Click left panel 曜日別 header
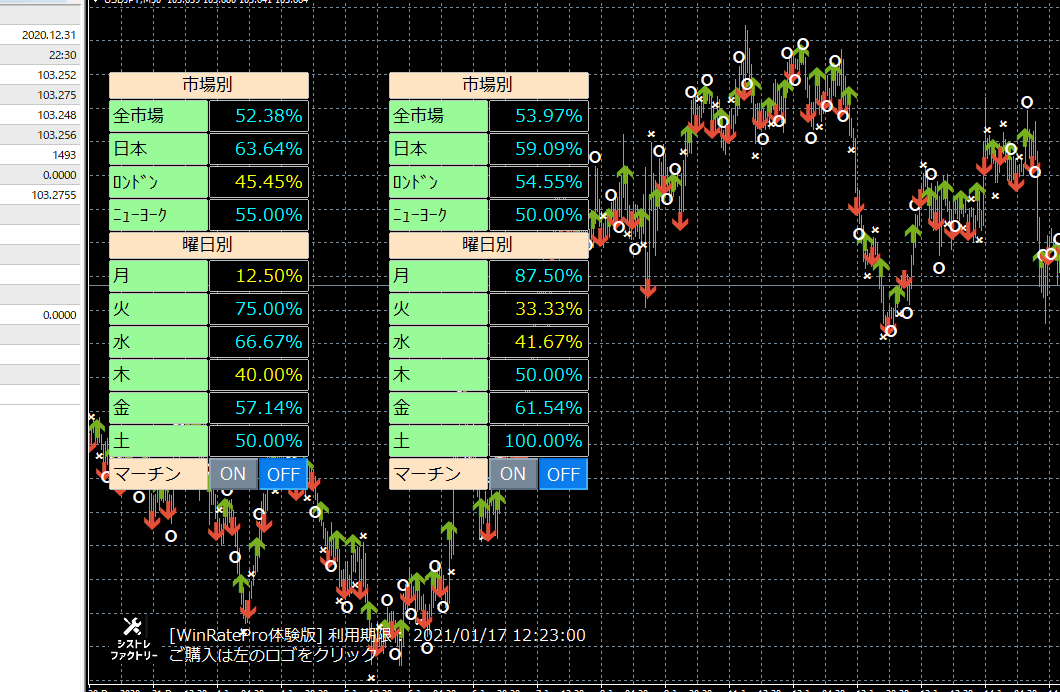The image size is (1060, 692). (208, 245)
